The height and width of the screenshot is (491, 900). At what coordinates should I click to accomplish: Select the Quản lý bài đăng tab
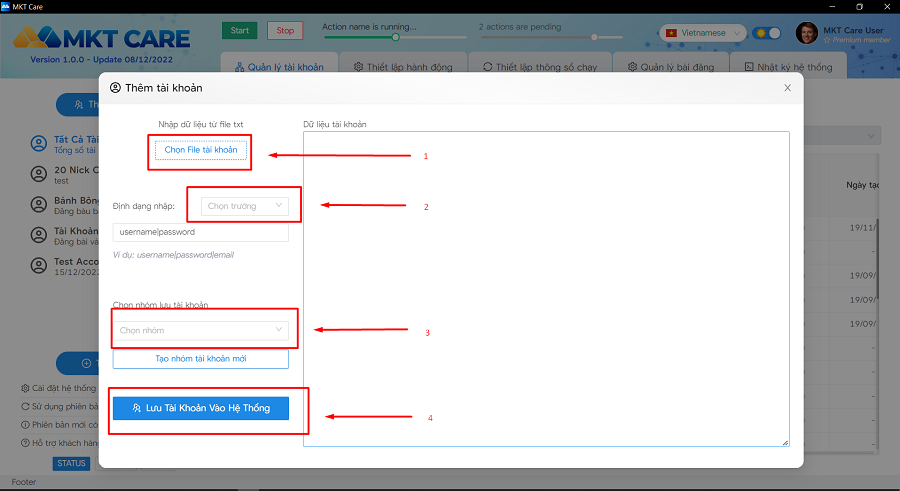pos(670,67)
